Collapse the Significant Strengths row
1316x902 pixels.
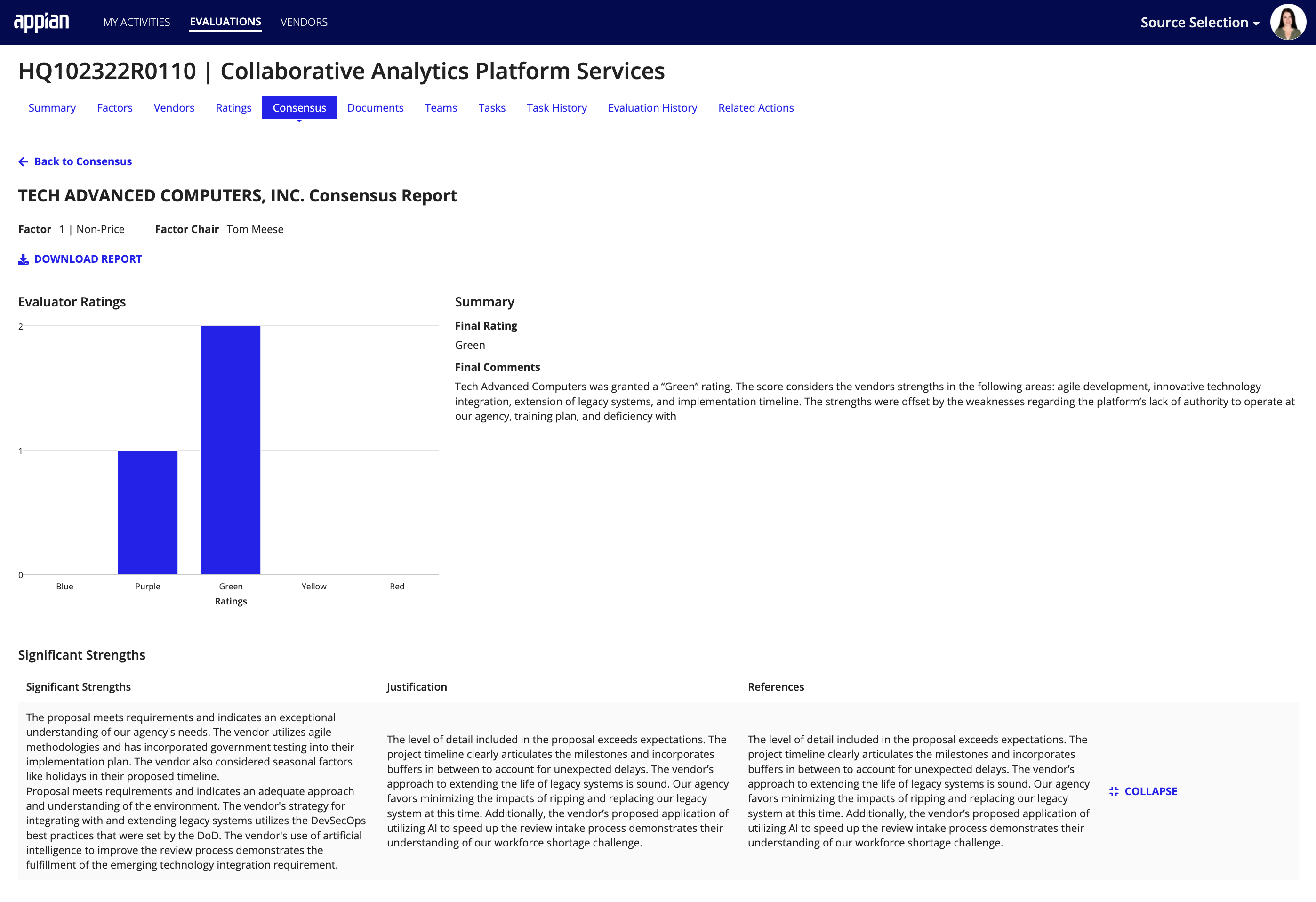click(x=1143, y=791)
